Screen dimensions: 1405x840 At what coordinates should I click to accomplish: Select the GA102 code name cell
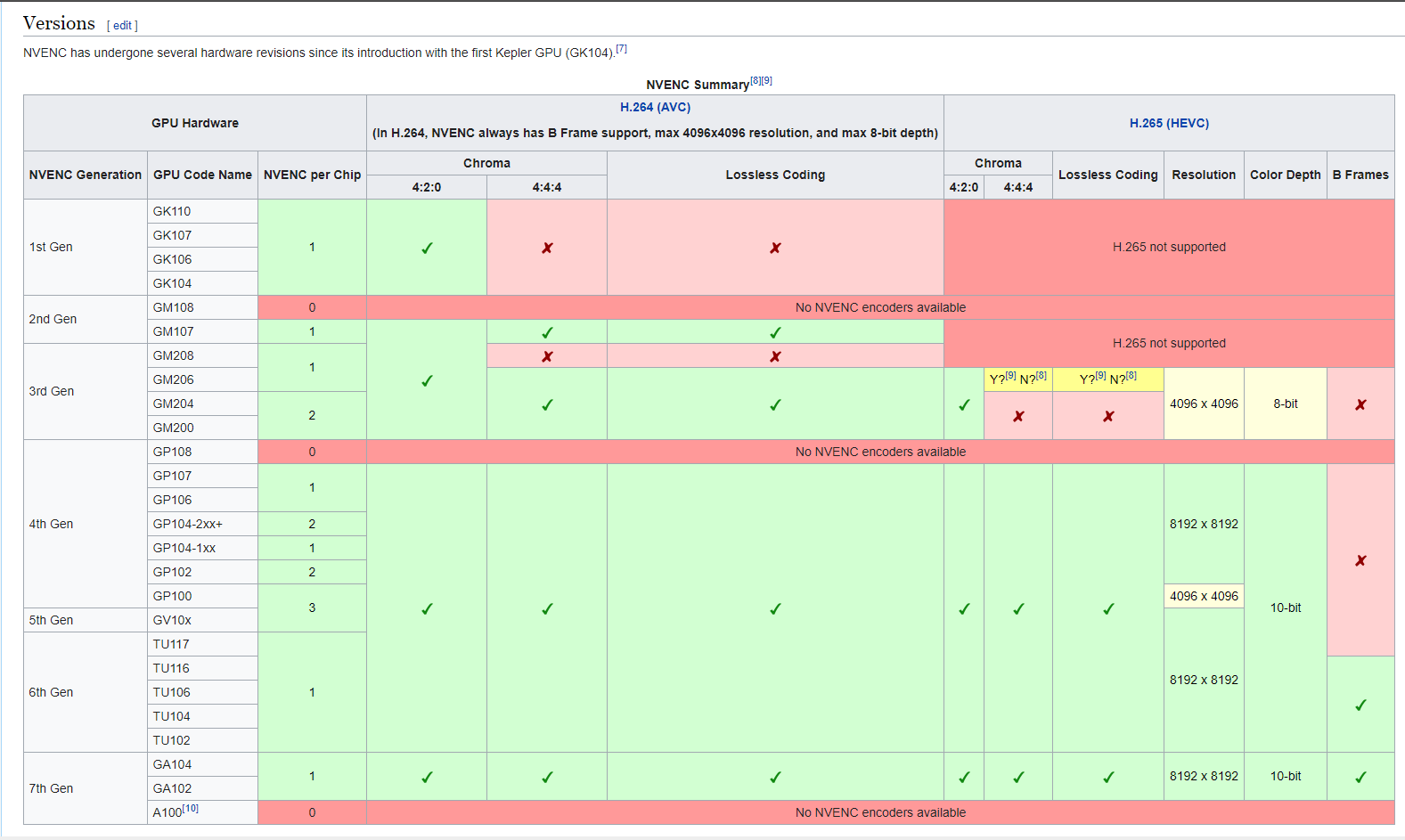point(202,788)
